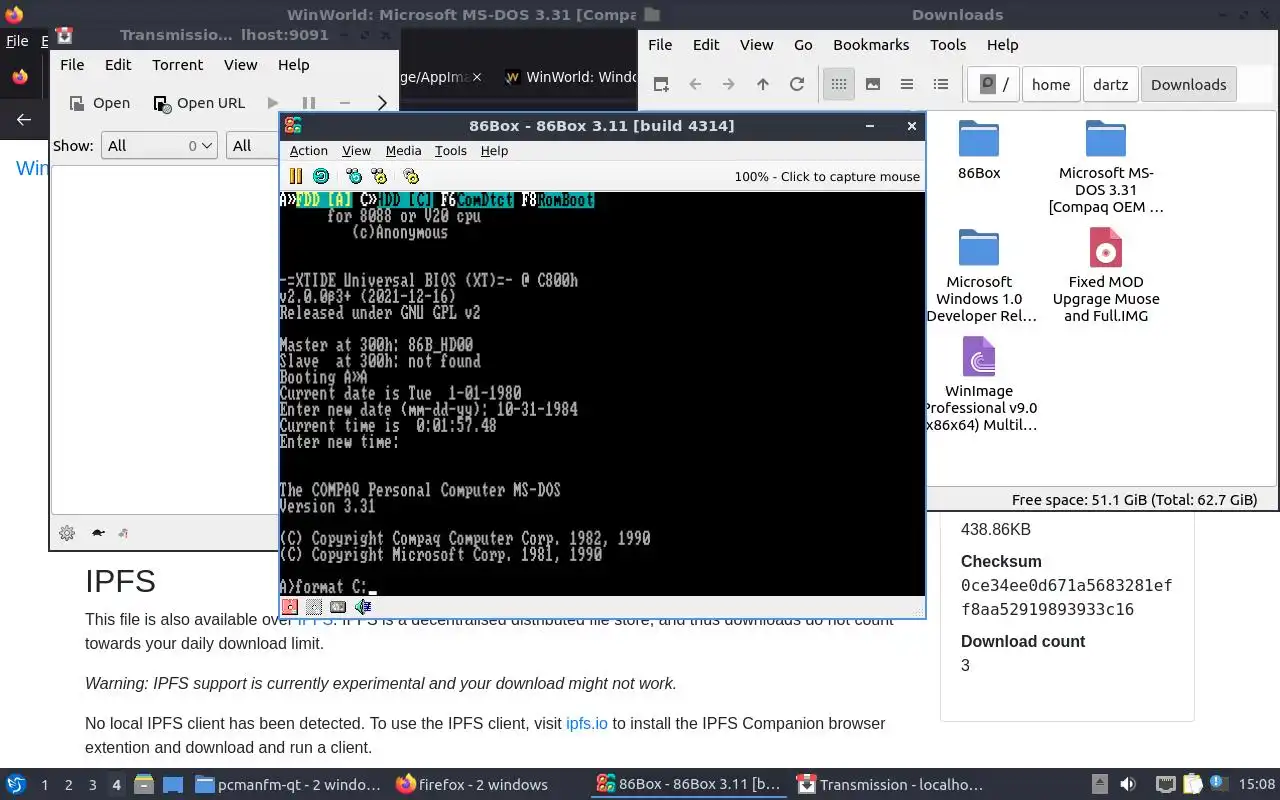Screen dimensions: 1280x800
Task: Go forward in file manager toolbar
Action: (x=729, y=84)
